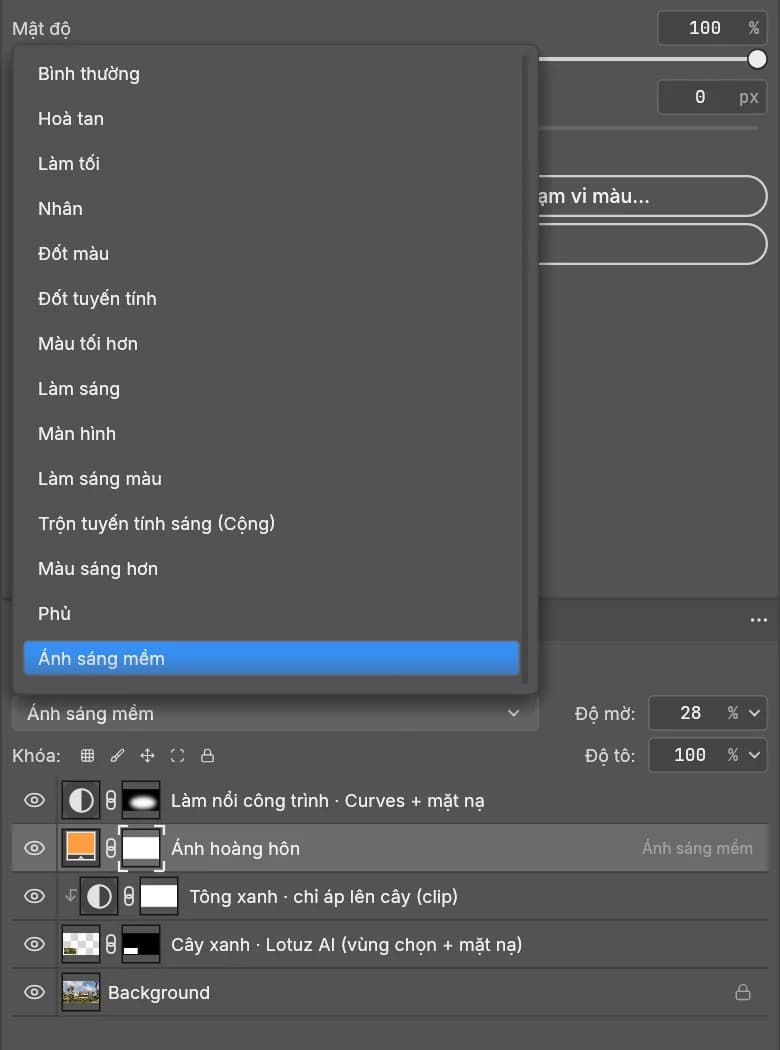Open the Độ tô percentage dropdown arrow
Image resolution: width=780 pixels, height=1050 pixels.
pyautogui.click(x=754, y=755)
